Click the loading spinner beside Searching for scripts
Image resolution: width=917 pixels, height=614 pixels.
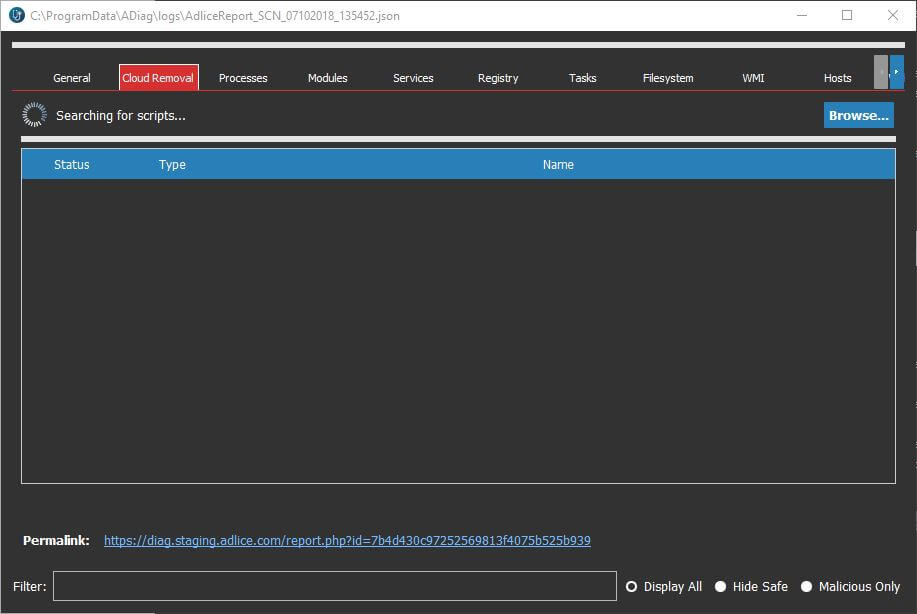pyautogui.click(x=34, y=115)
